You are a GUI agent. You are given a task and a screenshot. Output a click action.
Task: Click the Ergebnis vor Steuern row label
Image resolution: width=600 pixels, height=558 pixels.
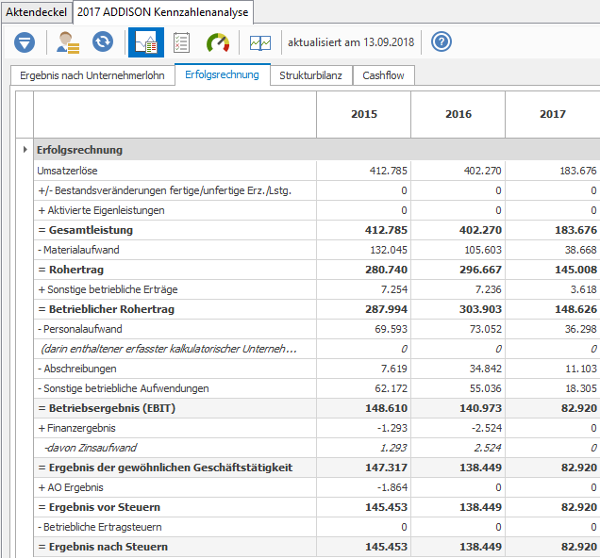tap(99, 507)
